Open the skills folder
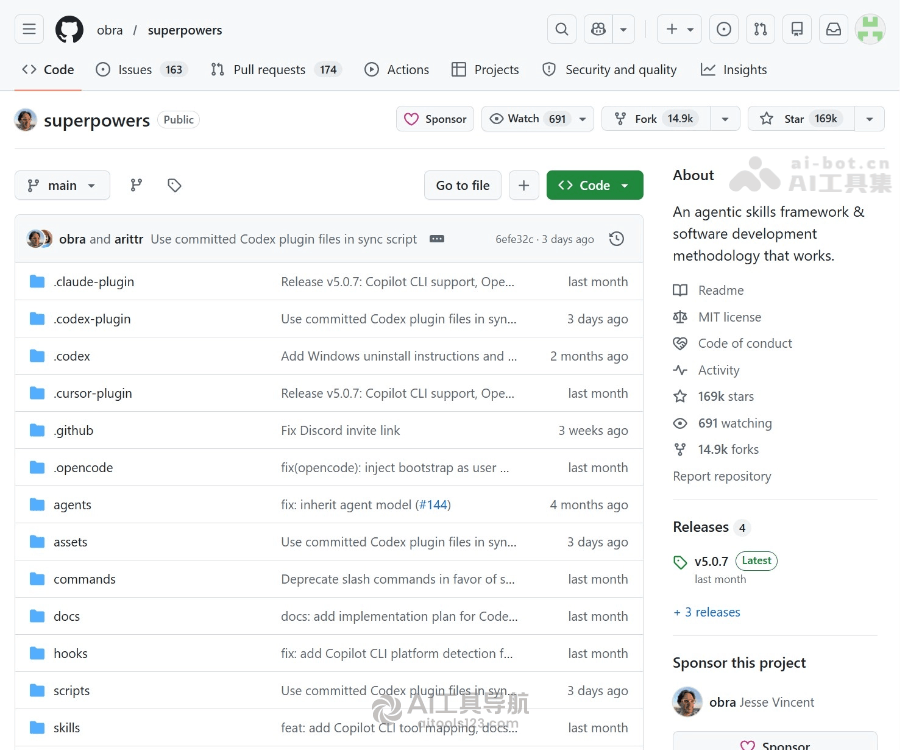Screen dimensions: 900x750 67,728
